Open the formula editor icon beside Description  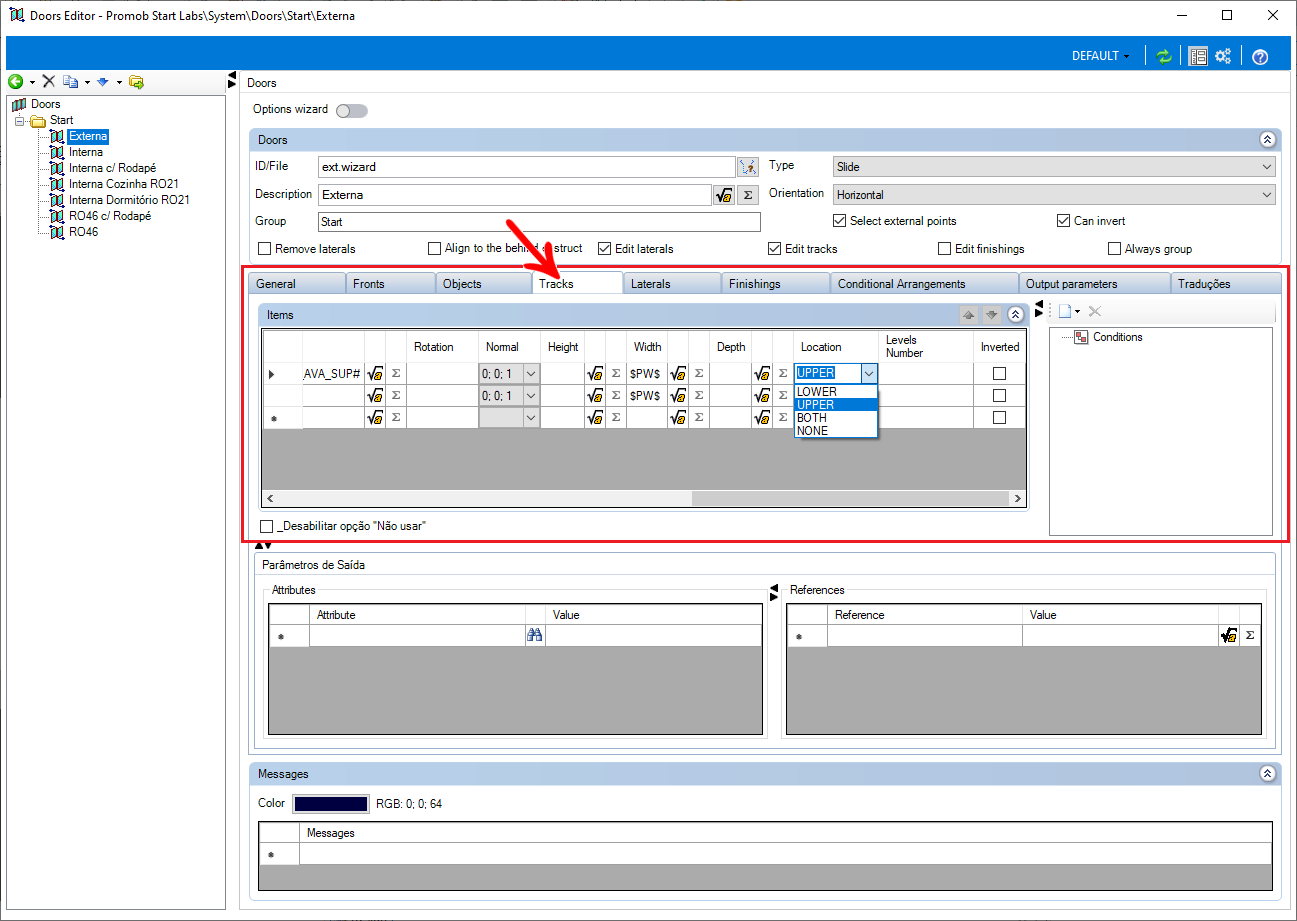[723, 195]
